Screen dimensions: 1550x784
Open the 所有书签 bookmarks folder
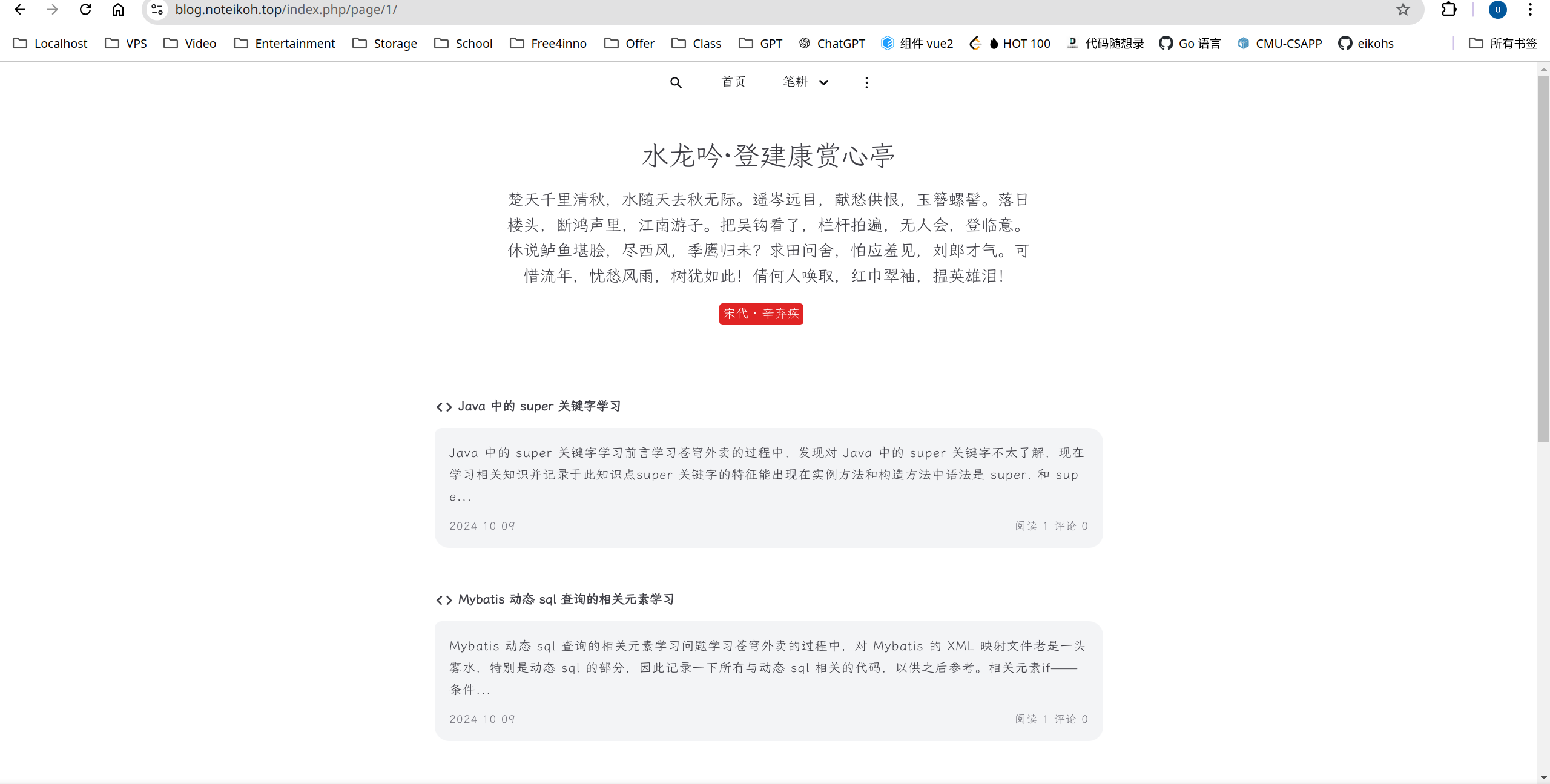coord(1503,44)
